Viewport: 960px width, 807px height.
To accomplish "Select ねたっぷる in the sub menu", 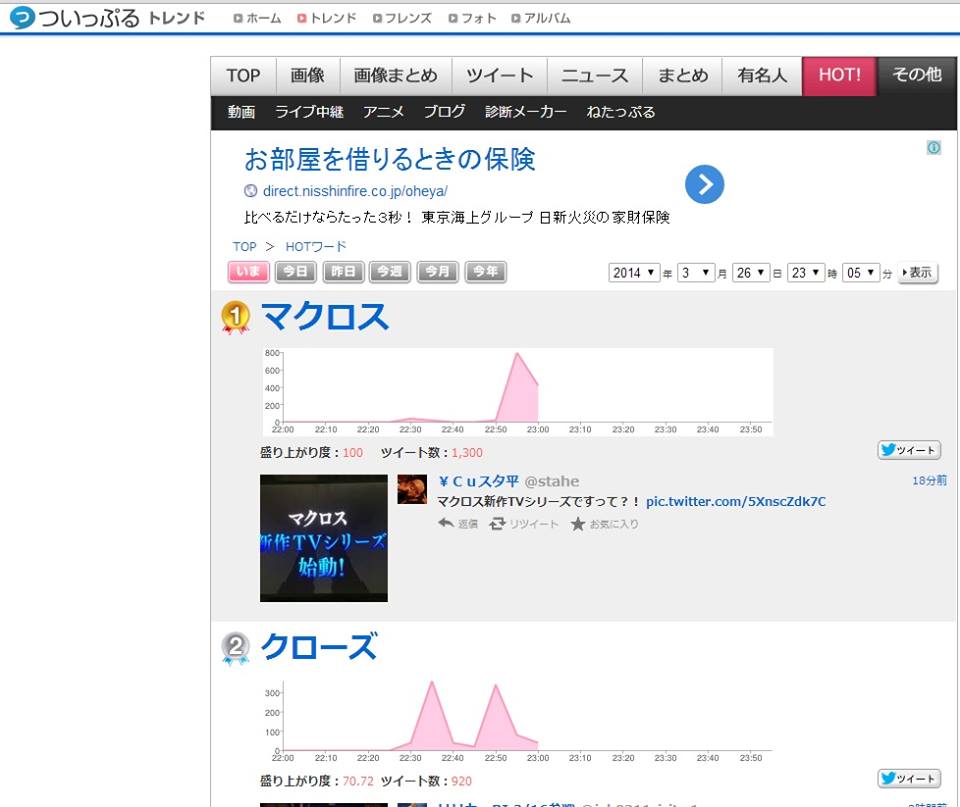I will pyautogui.click(x=621, y=112).
